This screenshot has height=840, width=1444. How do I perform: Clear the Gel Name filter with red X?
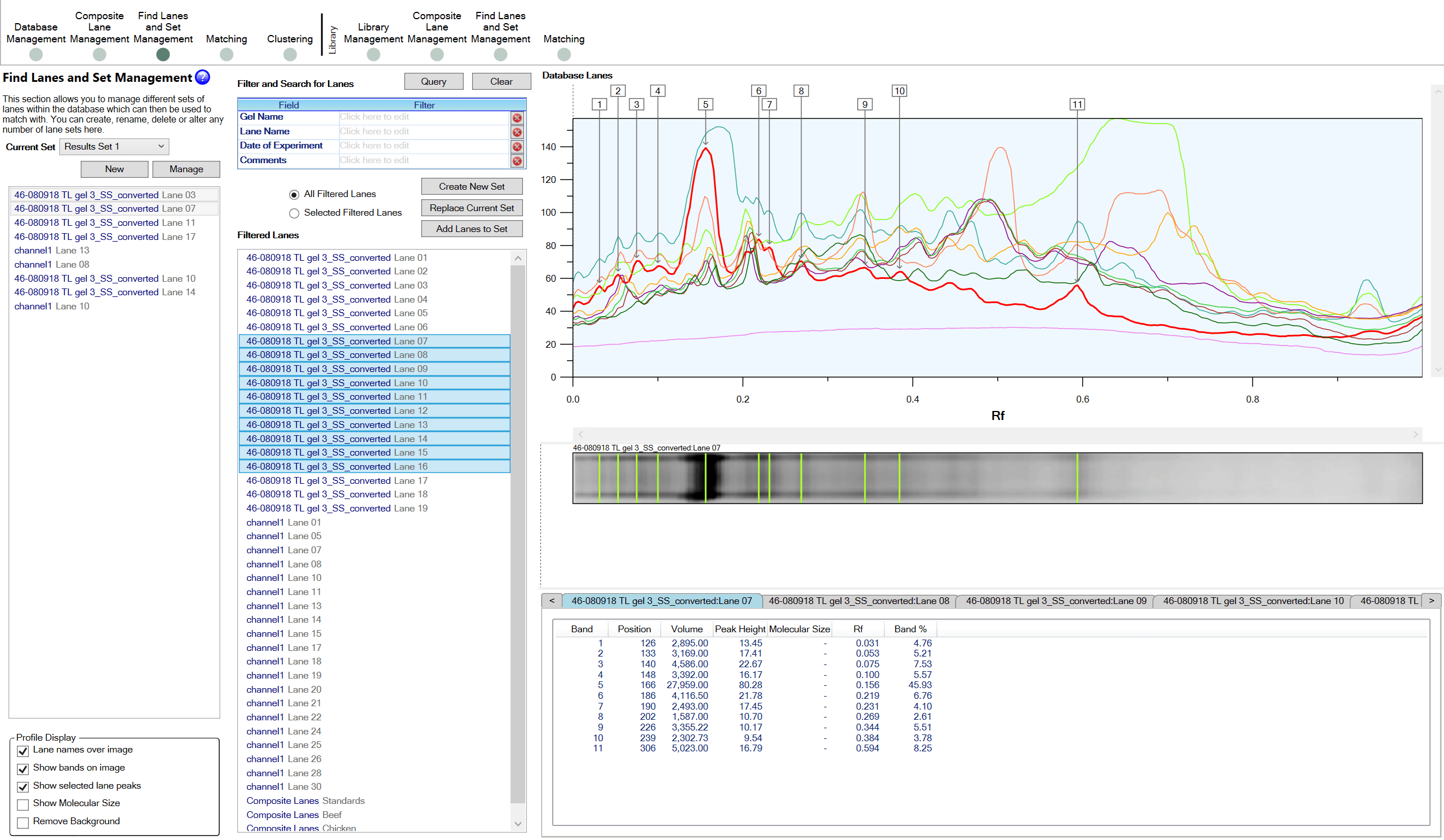[517, 117]
